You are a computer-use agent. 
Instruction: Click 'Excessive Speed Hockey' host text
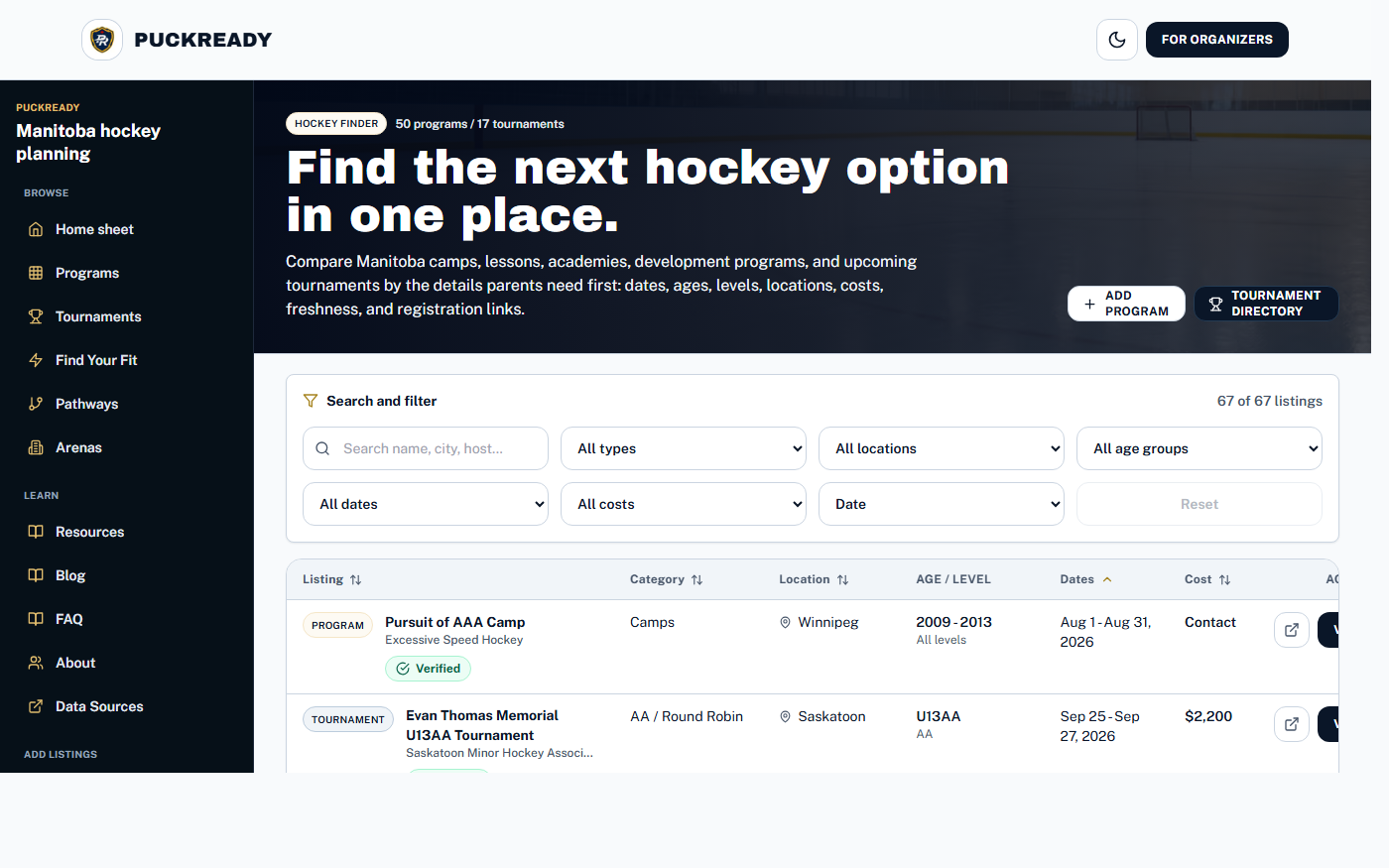(x=454, y=640)
